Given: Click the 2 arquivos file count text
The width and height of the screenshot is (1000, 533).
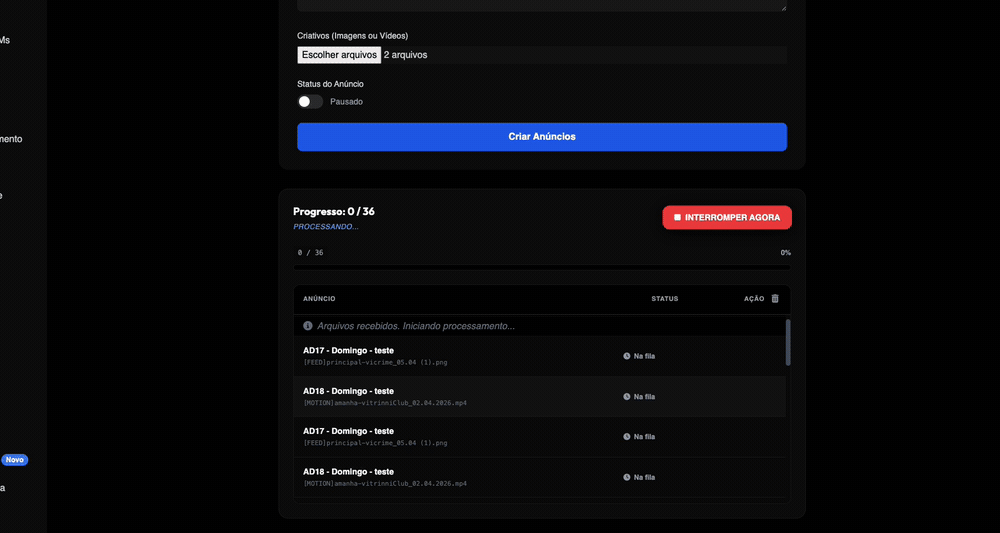Looking at the screenshot, I should pos(406,55).
